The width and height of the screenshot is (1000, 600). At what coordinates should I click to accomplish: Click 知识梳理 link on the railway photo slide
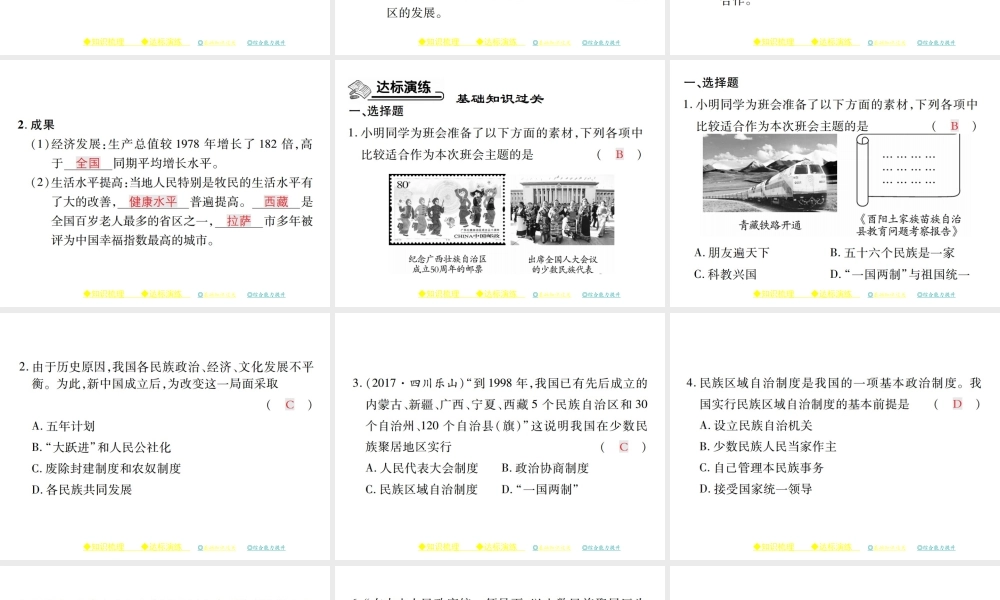(x=774, y=294)
